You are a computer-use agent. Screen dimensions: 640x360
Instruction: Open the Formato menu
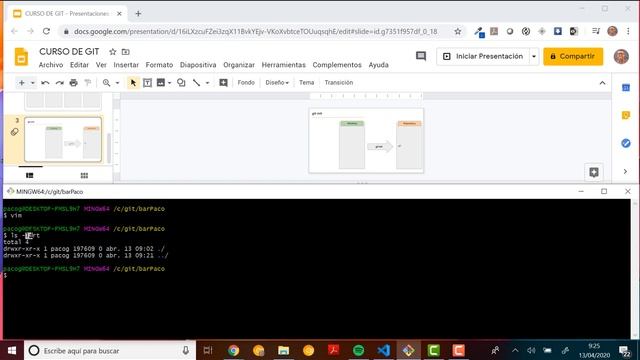click(x=159, y=65)
